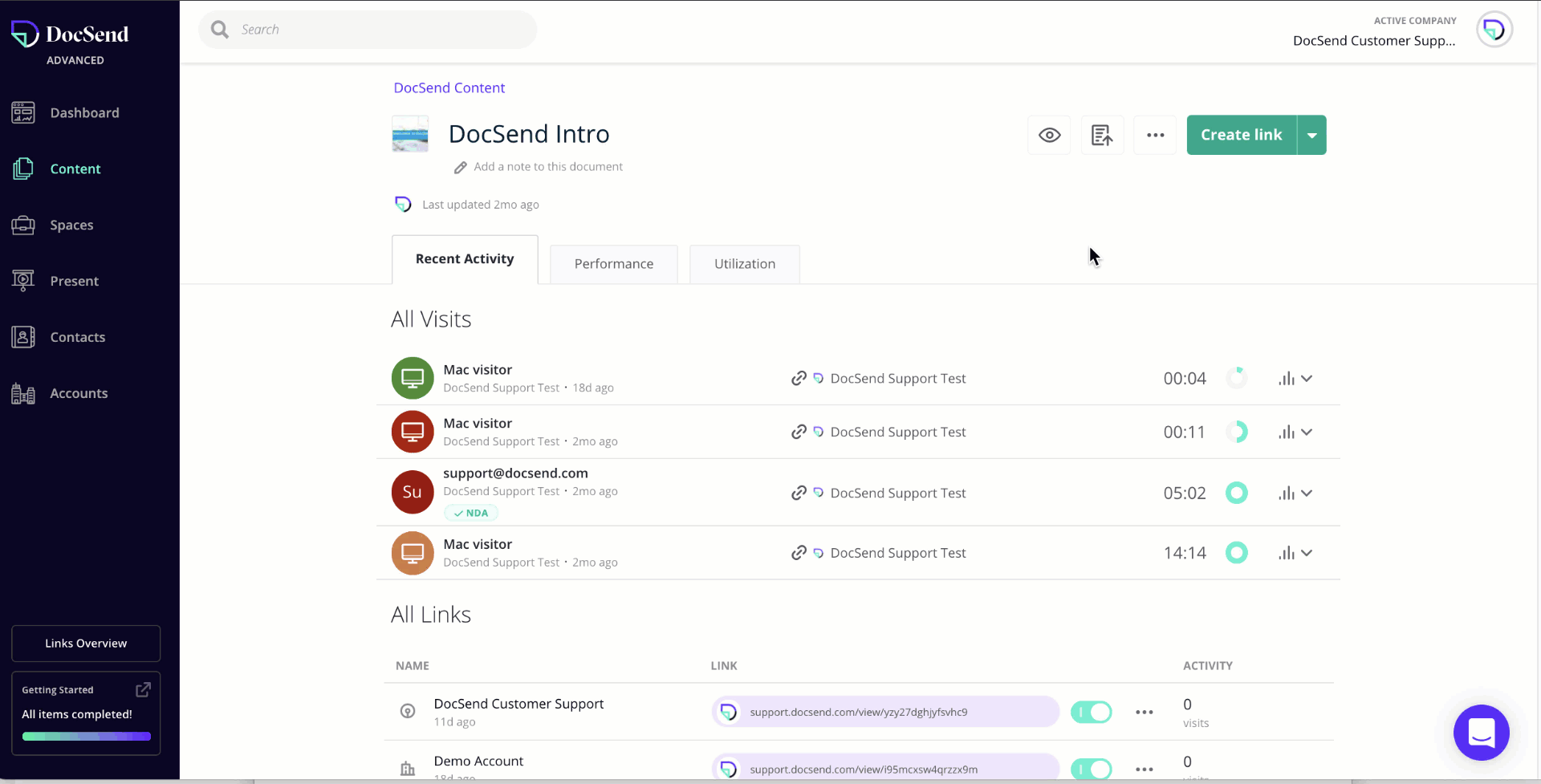Click 'All items completed!' text
The width and height of the screenshot is (1541, 784).
click(77, 714)
